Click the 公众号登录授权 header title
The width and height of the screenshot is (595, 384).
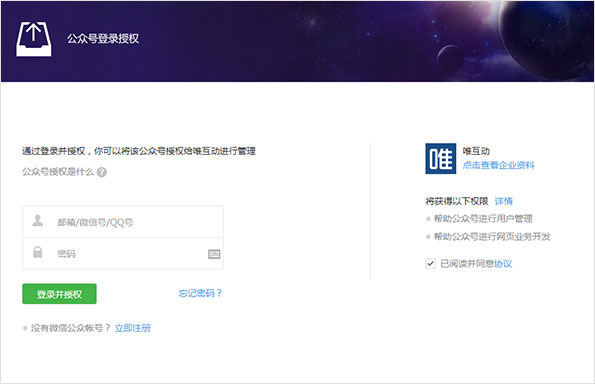[103, 38]
